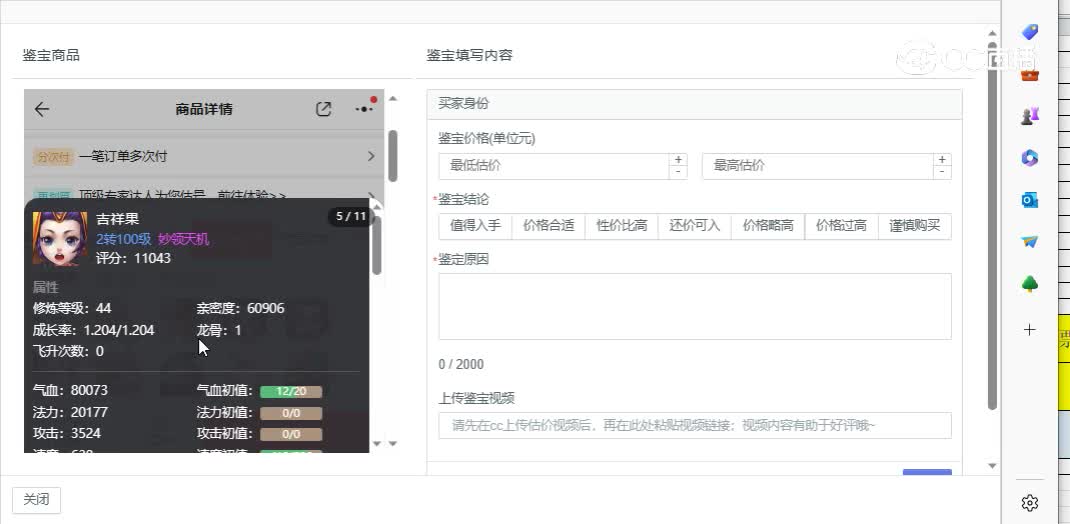This screenshot has height=524, width=1070.
Task: Open sidebar settings gear icon
Action: pyautogui.click(x=1029, y=502)
